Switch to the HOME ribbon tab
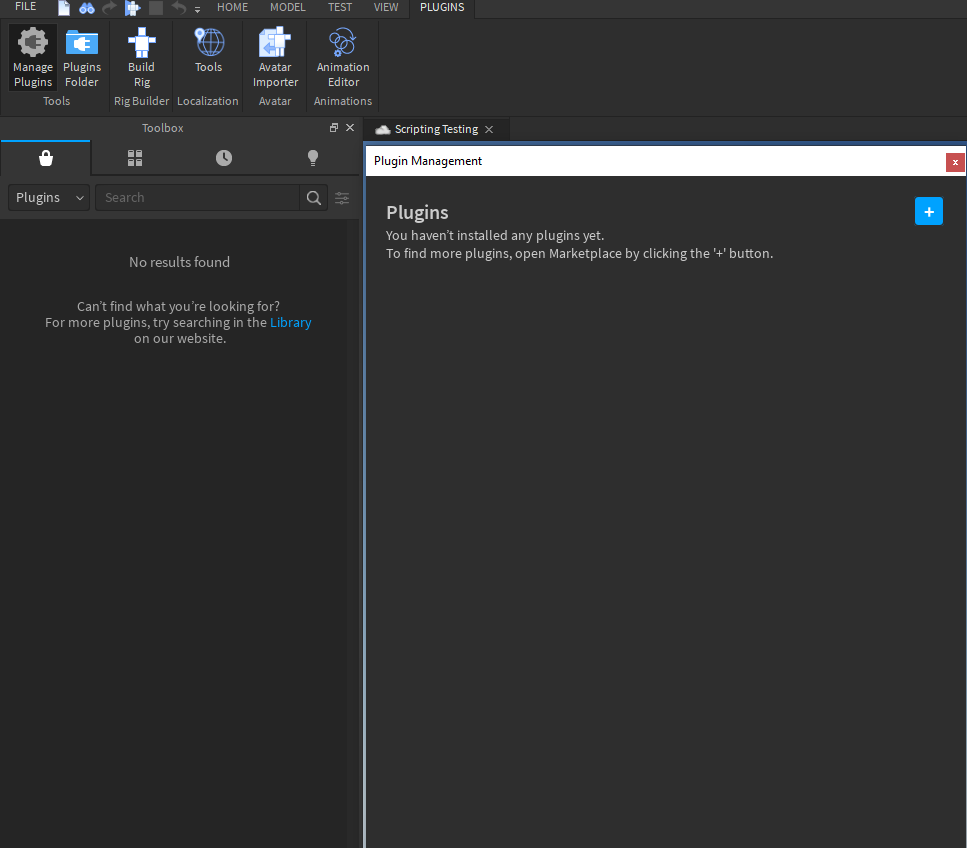The height and width of the screenshot is (848, 967). coord(232,7)
